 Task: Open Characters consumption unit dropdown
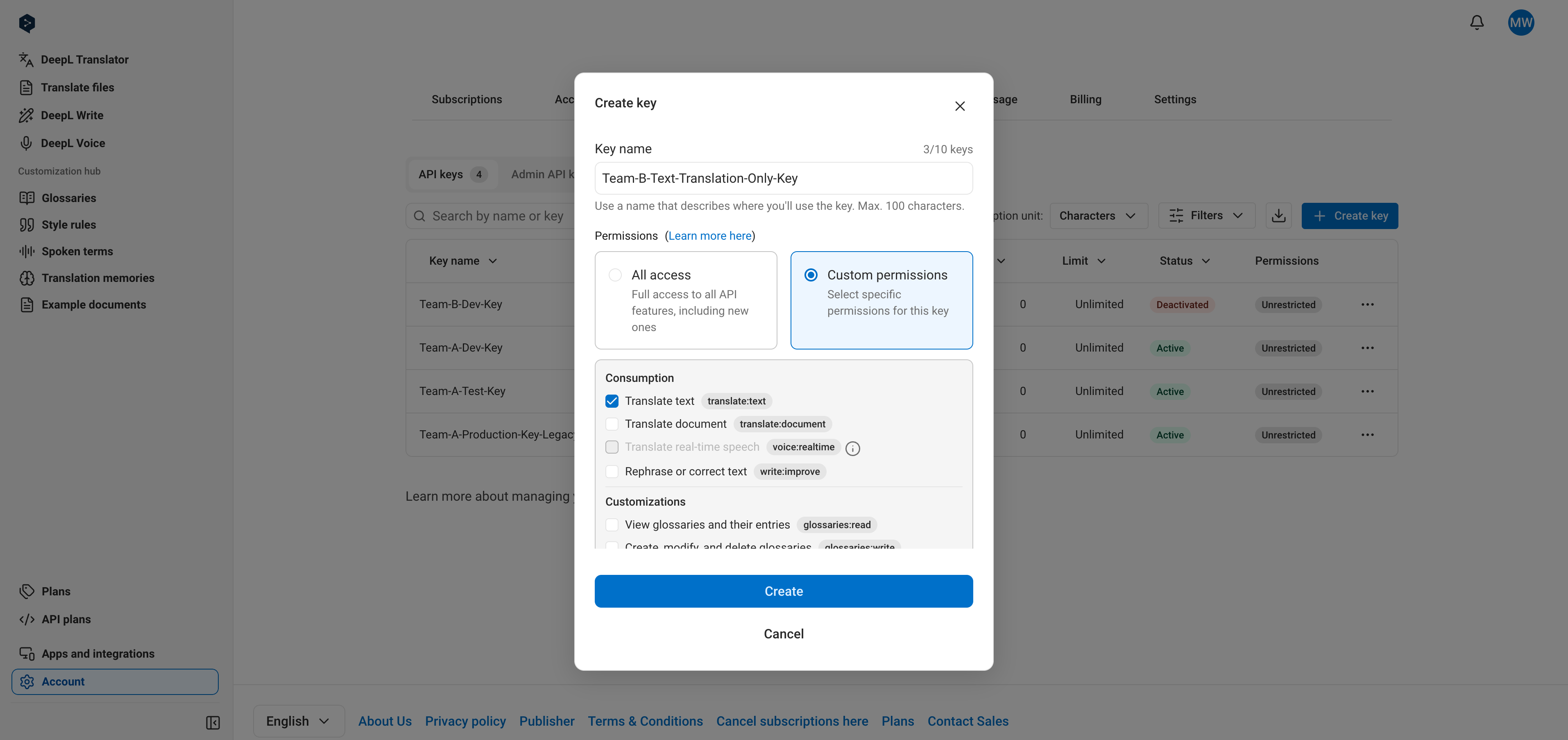[x=1098, y=216]
